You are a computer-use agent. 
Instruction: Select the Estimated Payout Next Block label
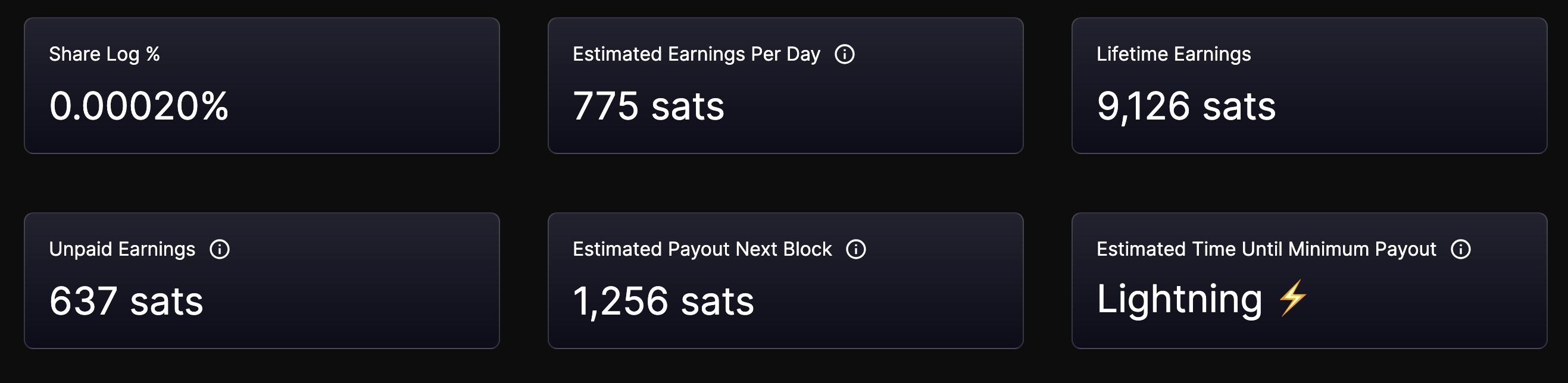pyautogui.click(x=702, y=249)
